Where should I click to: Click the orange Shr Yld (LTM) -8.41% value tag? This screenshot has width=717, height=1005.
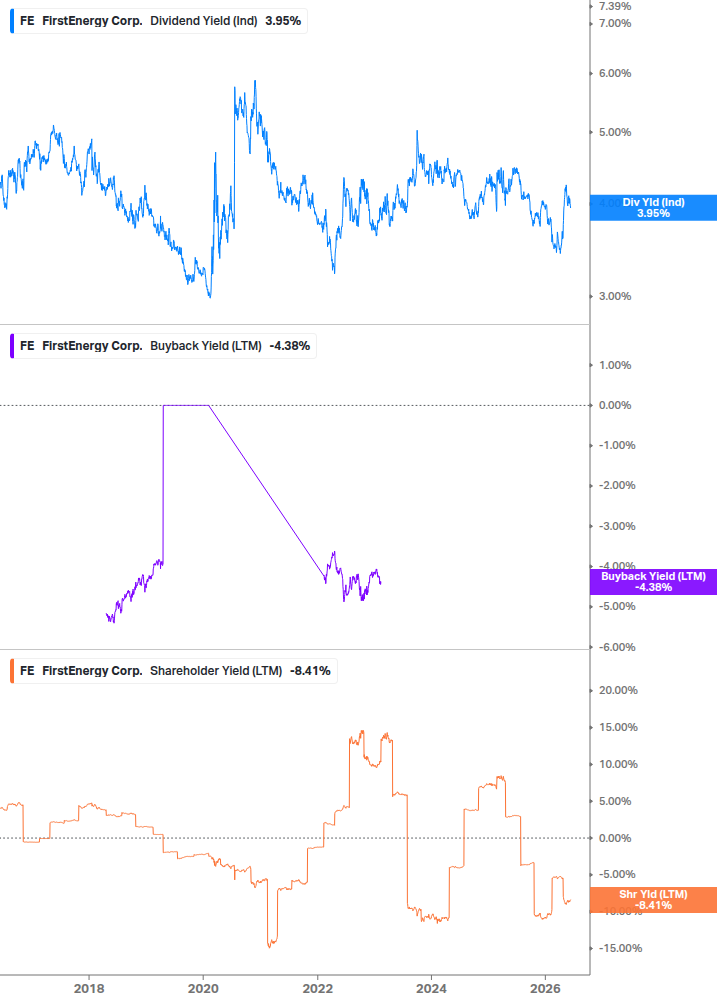click(653, 900)
